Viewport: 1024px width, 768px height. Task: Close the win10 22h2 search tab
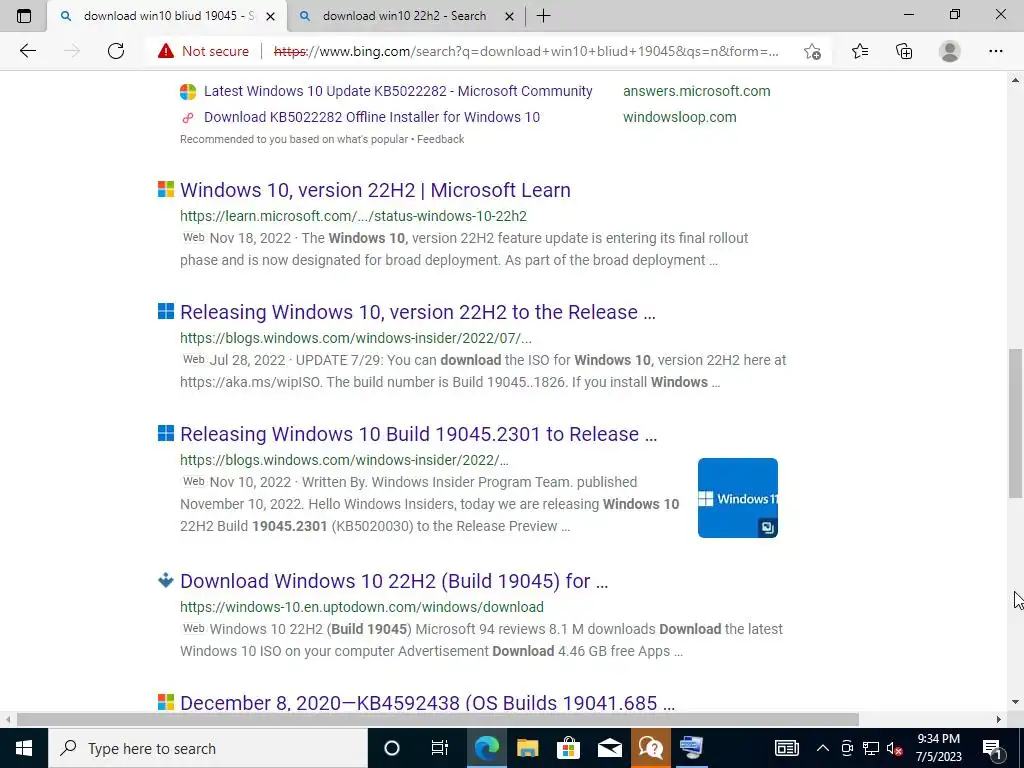509,16
